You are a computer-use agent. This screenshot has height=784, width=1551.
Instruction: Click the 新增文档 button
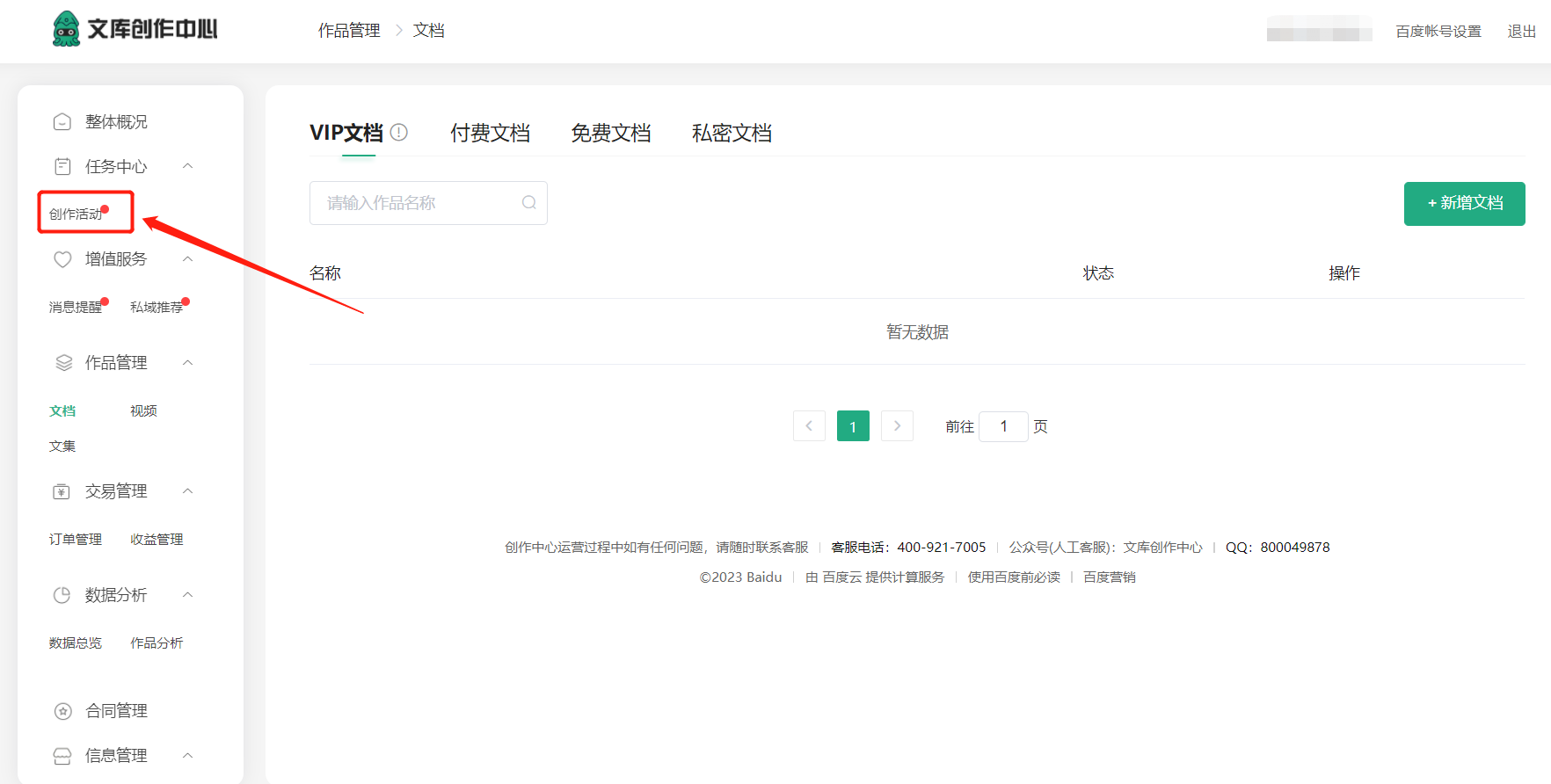pos(1465,204)
